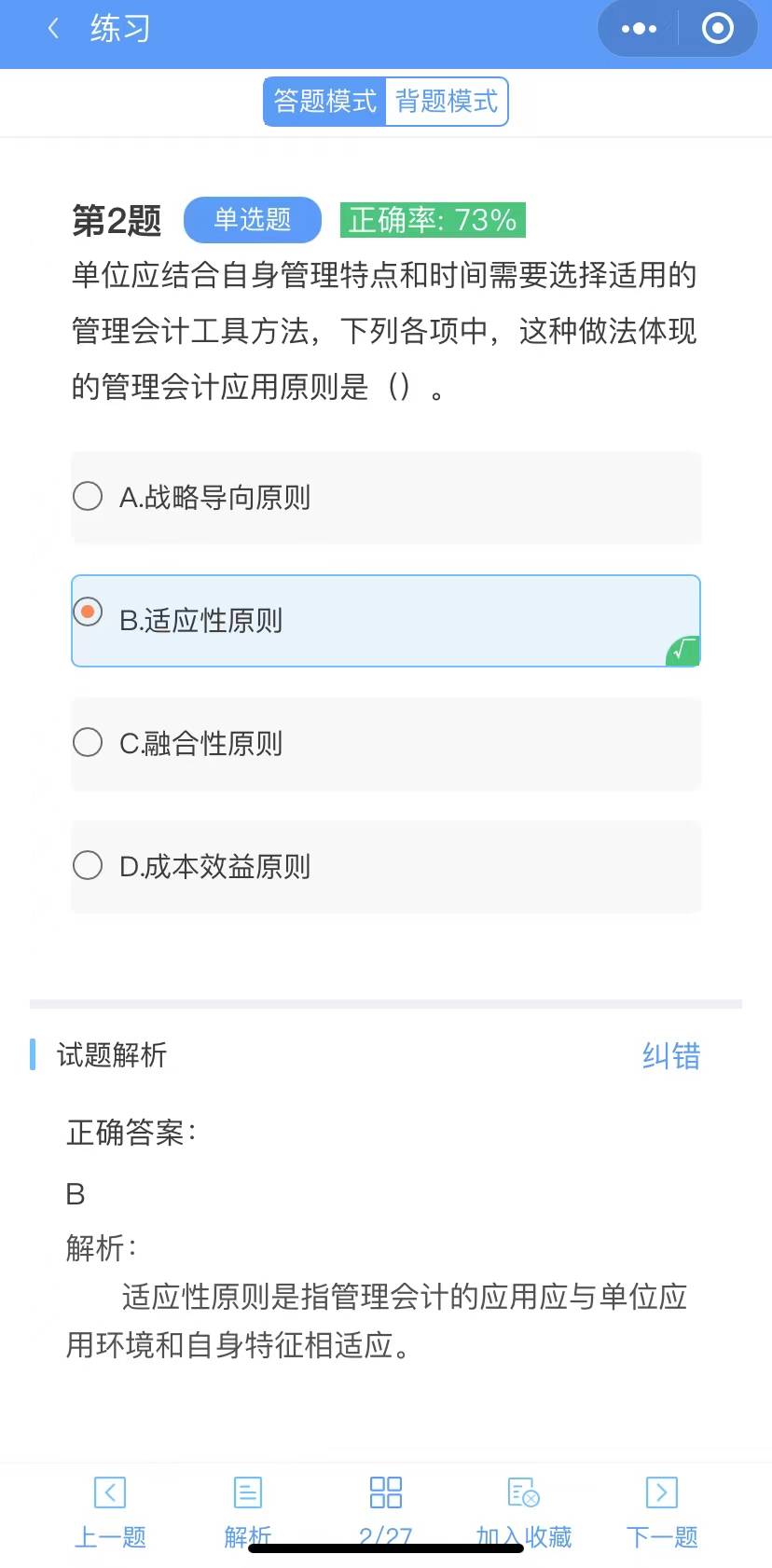This screenshot has width=772, height=1568.
Task: Tap the 纠错 error-report link
Action: tap(670, 1055)
